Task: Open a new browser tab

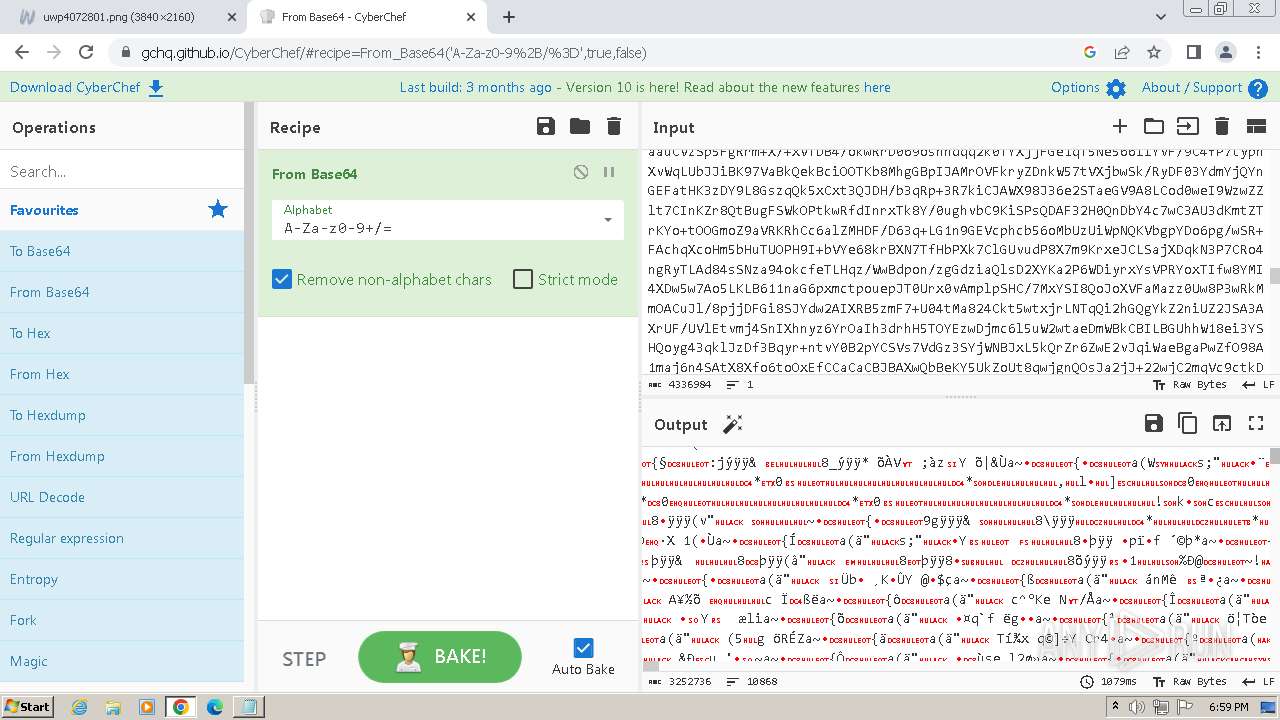Action: point(509,17)
